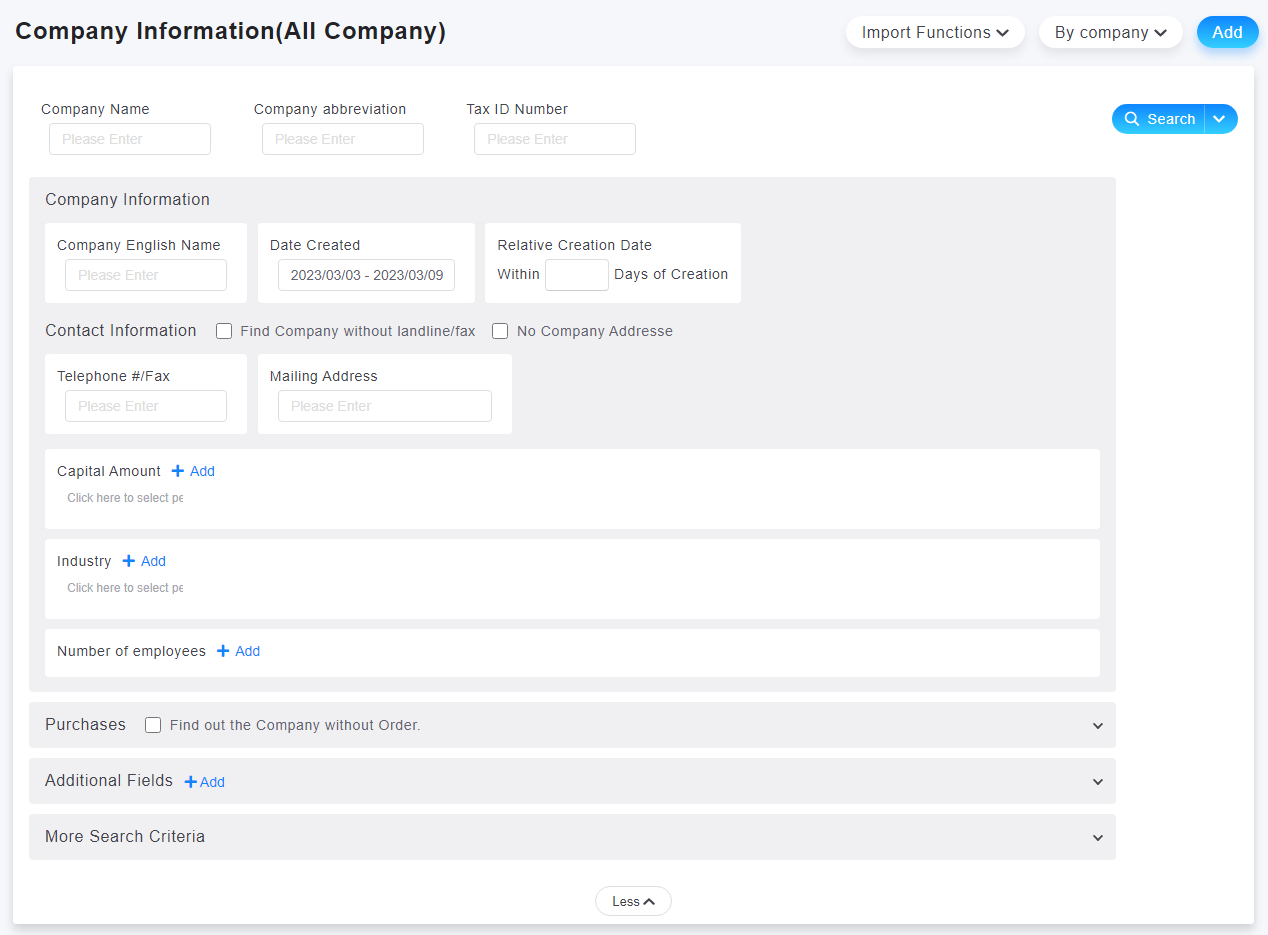Click the blue Add button at top

(1227, 32)
